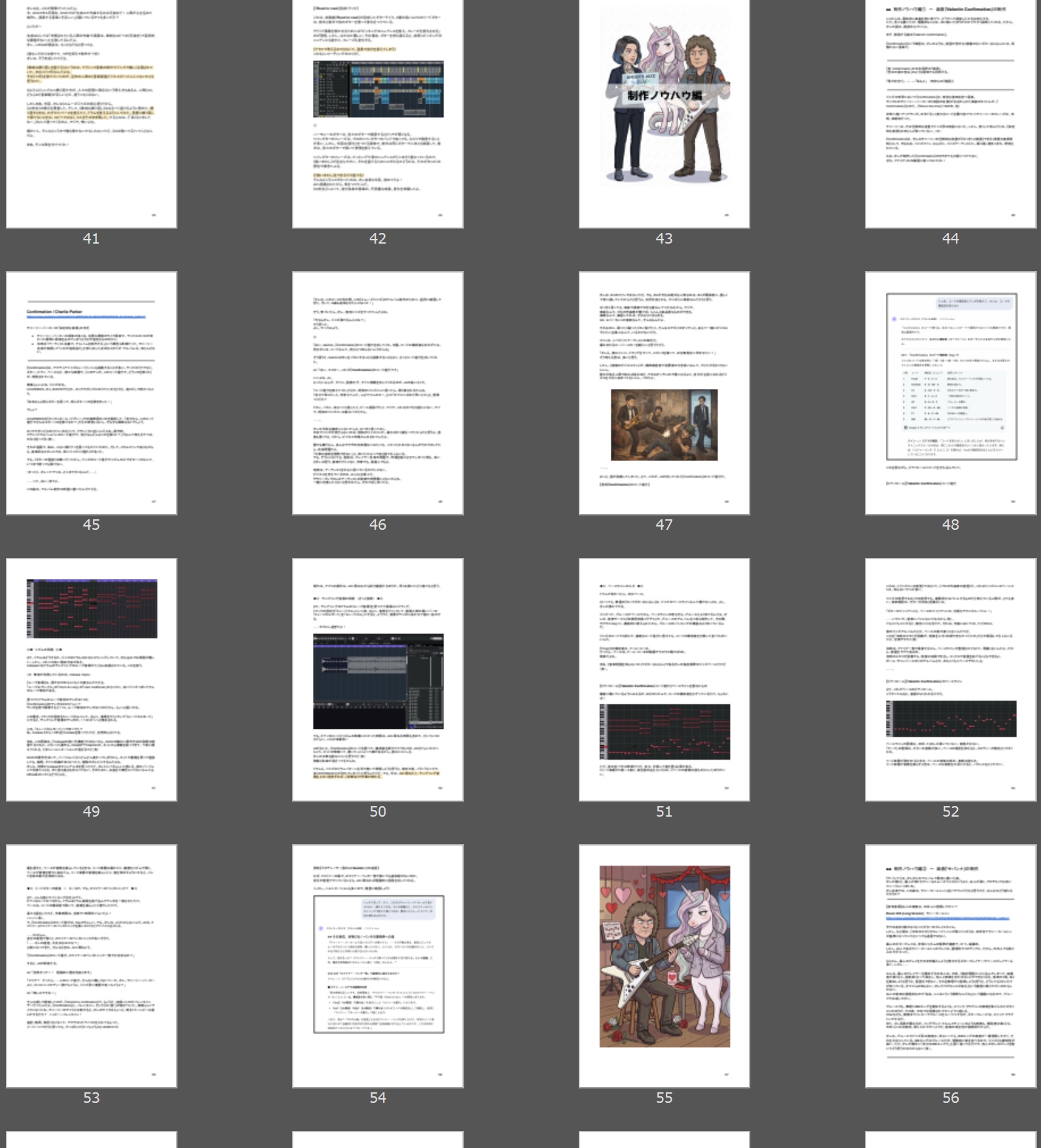This screenshot has width=1041, height=1148.
Task: Select page 50 showing the audio waveform editor
Action: point(378,679)
